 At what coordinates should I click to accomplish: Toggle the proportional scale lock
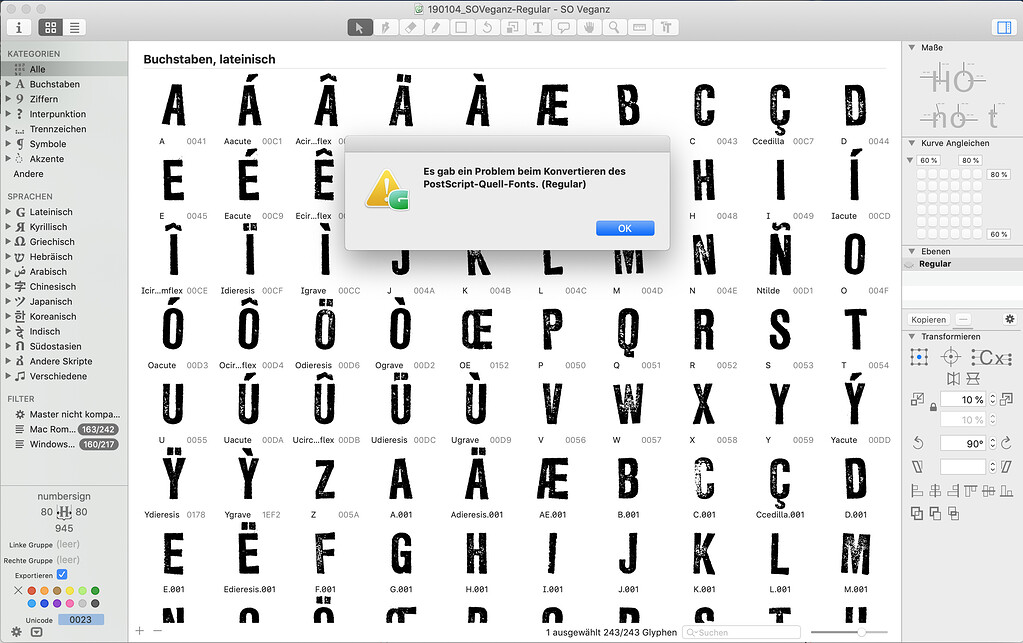[933, 408]
